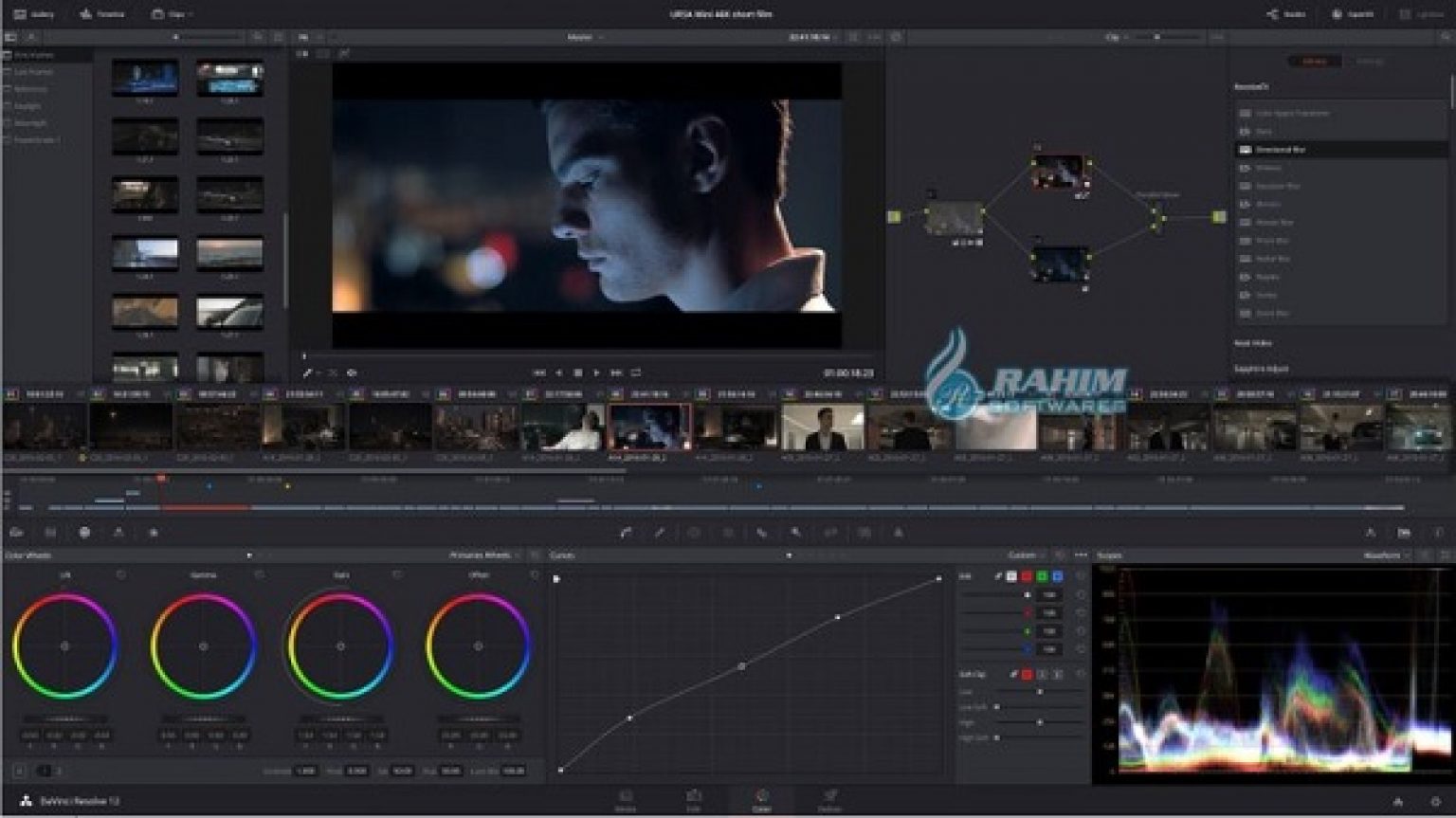Select Directional Blur in the effects list
1456x818 pixels.
click(1280, 150)
